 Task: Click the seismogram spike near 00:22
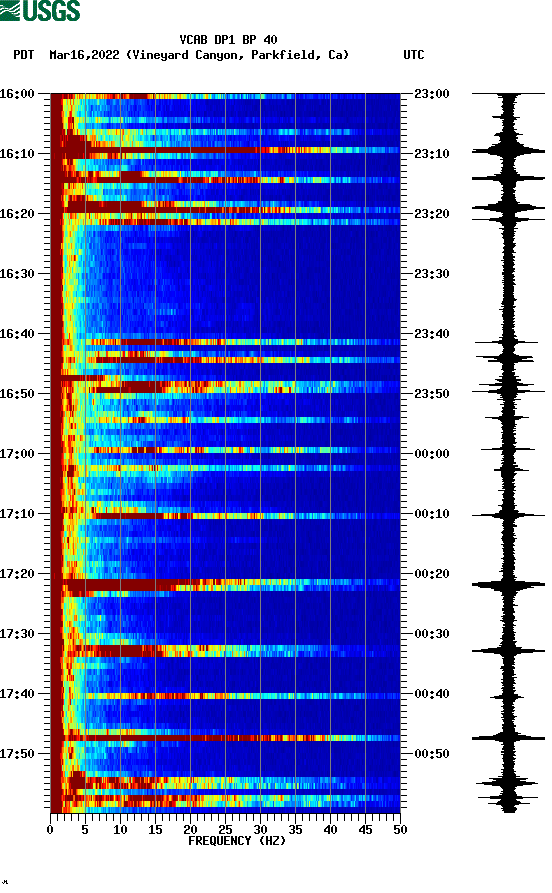coord(508,585)
